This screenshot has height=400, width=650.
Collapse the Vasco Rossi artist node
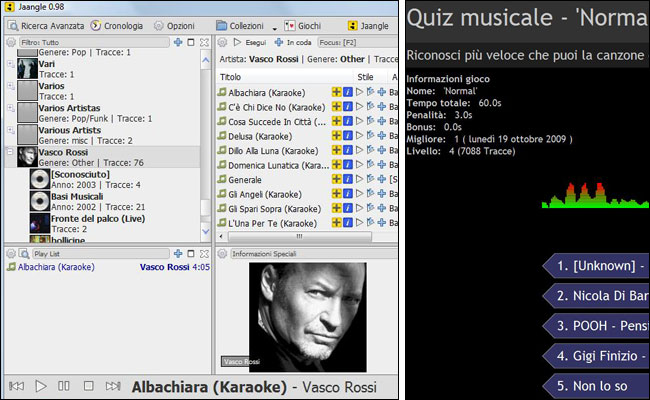click(10, 152)
